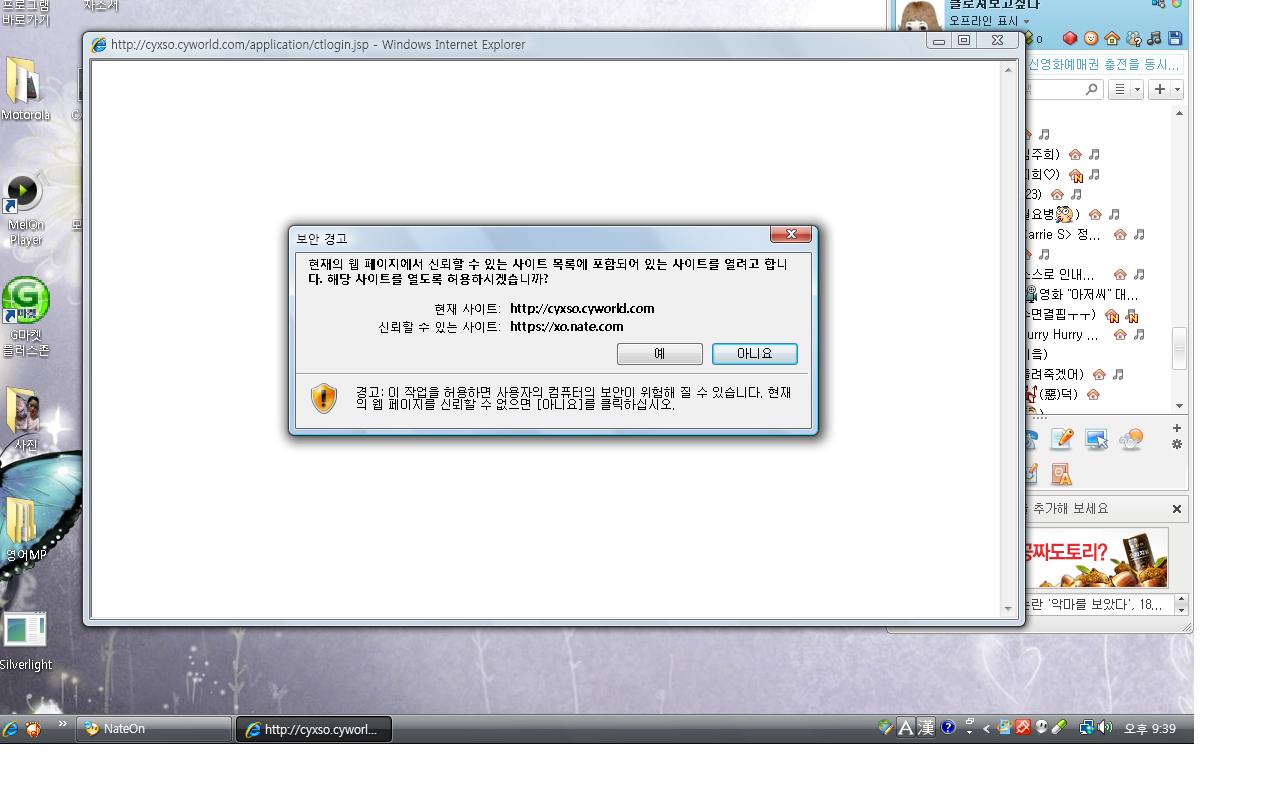Open the 사진 desktop folder

(x=25, y=419)
